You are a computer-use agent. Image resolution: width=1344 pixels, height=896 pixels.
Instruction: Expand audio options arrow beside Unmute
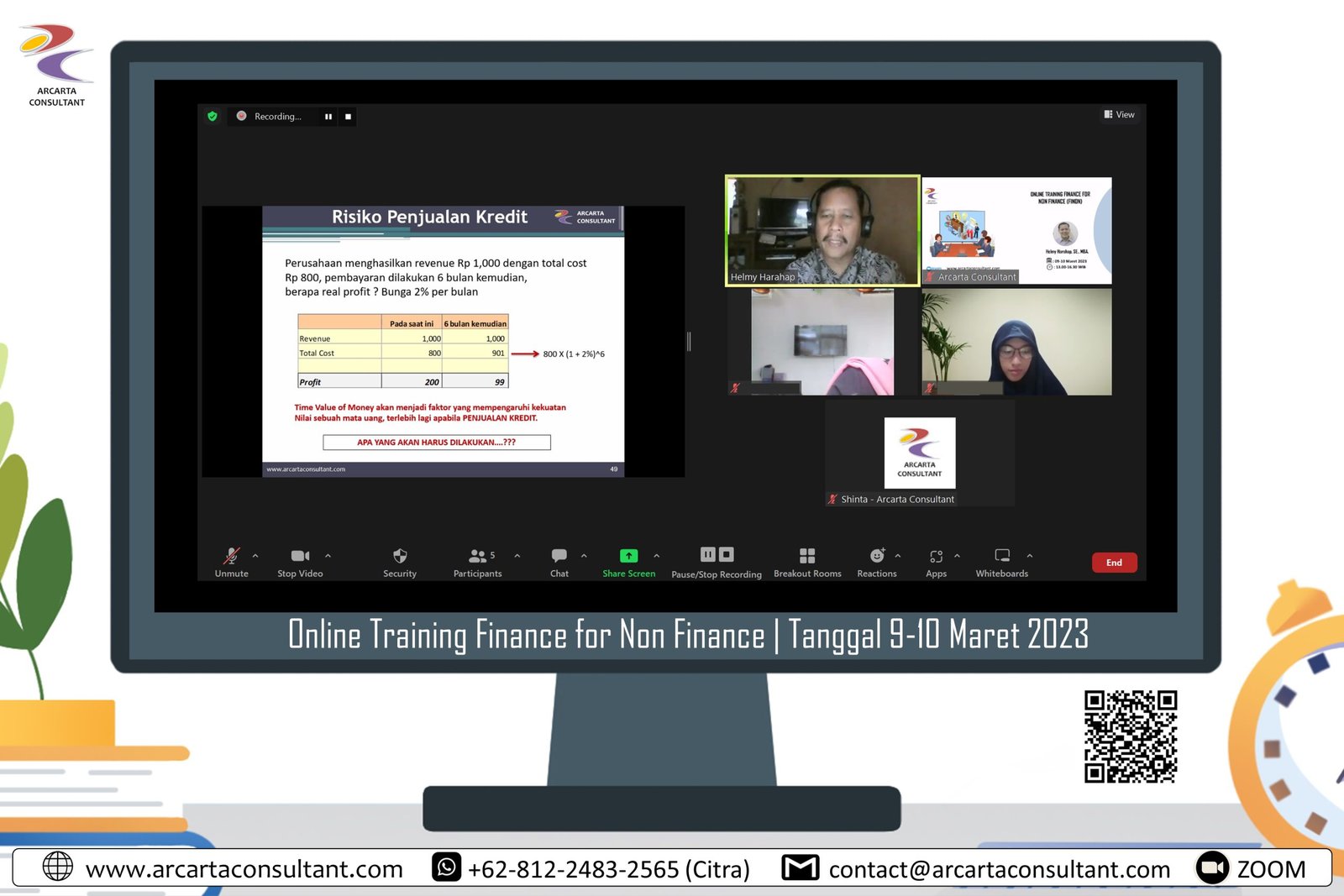pyautogui.click(x=255, y=556)
